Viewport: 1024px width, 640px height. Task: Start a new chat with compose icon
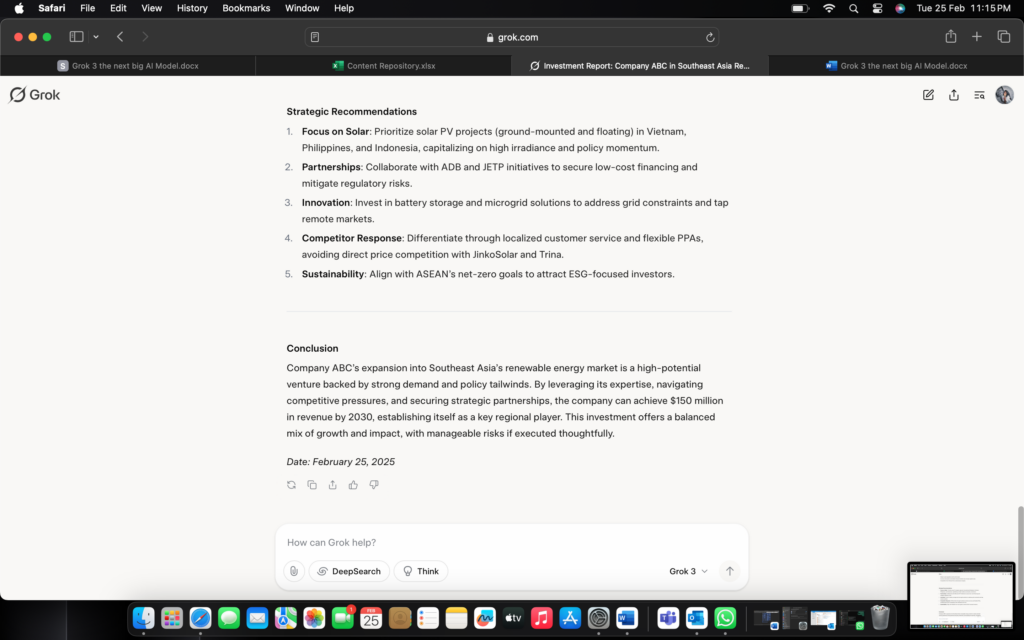click(x=928, y=95)
